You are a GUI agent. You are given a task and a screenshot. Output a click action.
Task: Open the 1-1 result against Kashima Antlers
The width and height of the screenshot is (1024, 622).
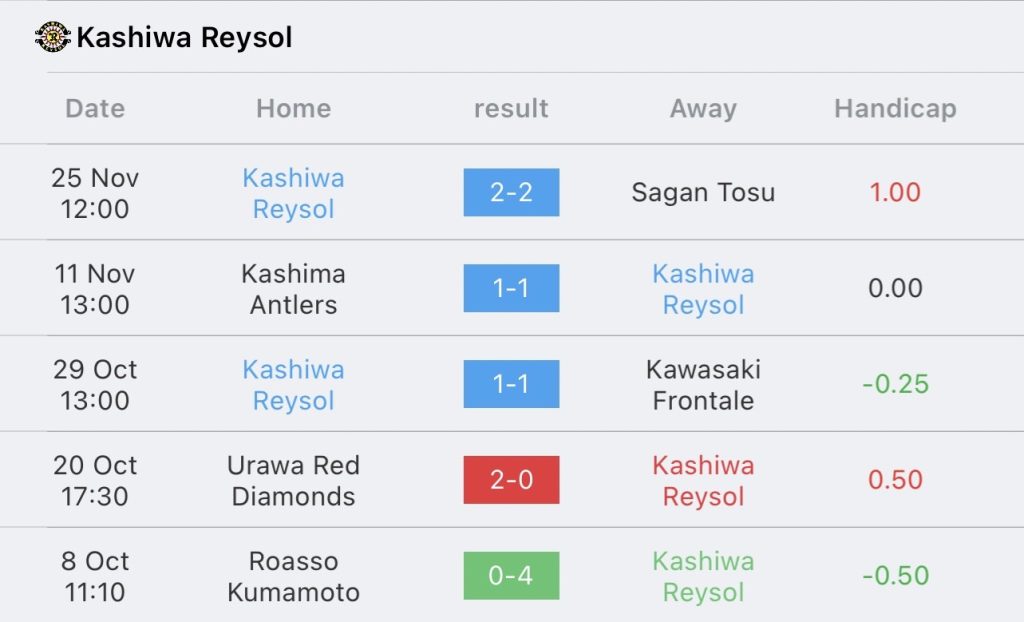click(511, 288)
